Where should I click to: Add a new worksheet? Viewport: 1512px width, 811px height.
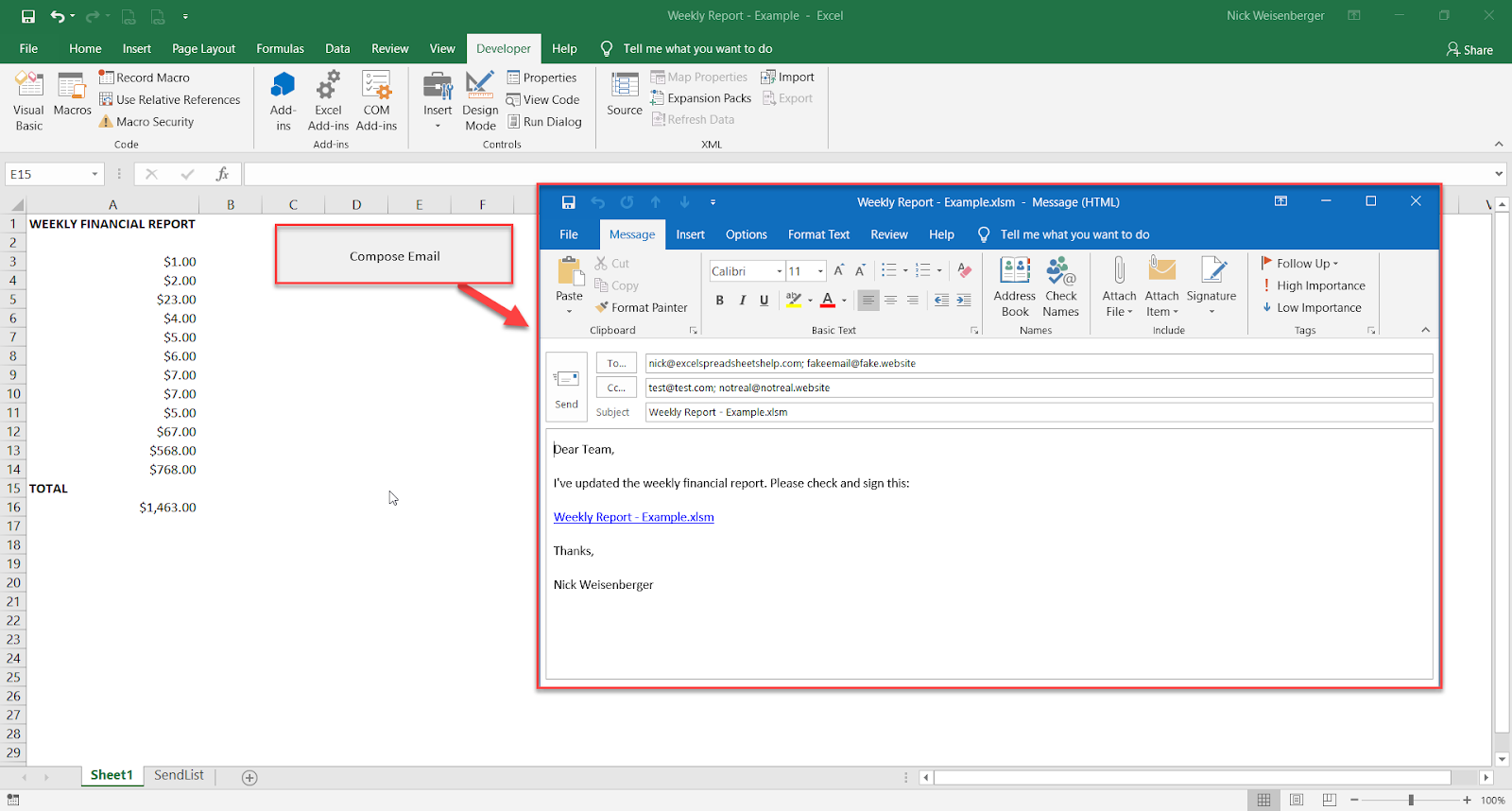point(249,777)
